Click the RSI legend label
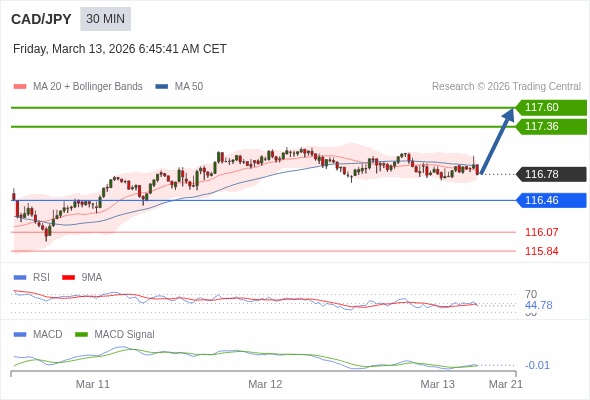The width and height of the screenshot is (590, 400). [41, 278]
